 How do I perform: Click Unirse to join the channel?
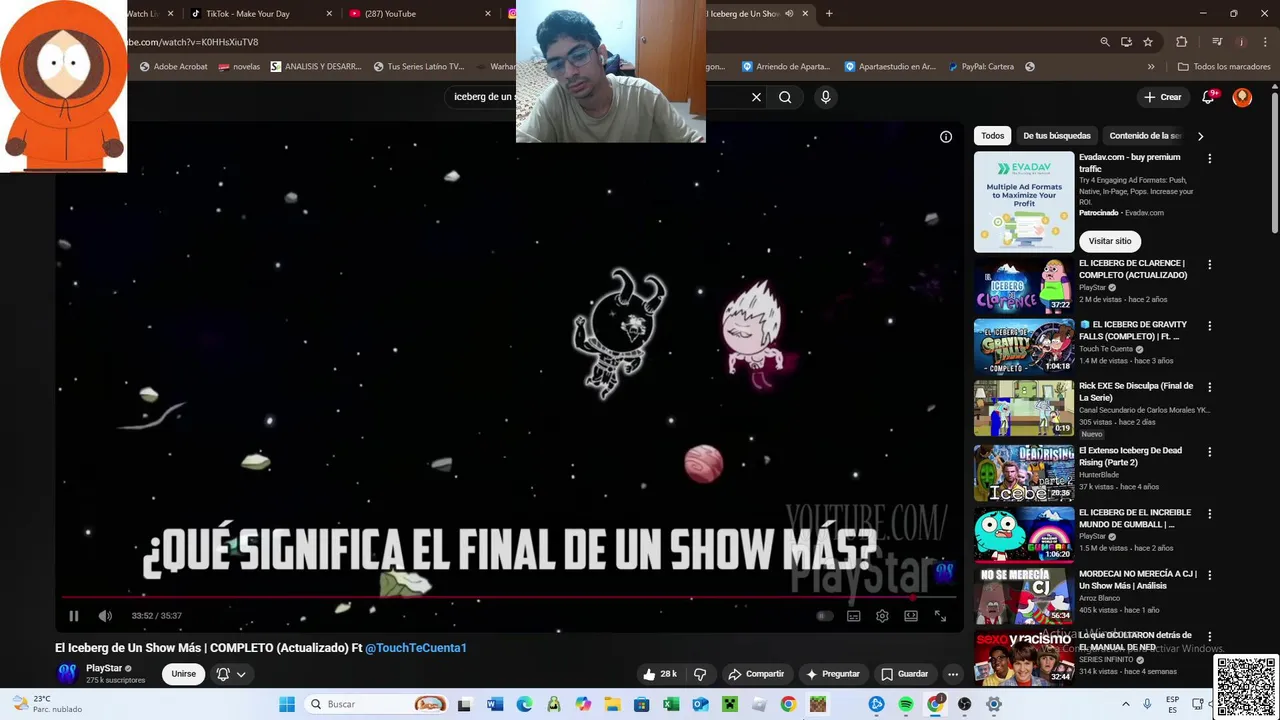[x=183, y=674]
